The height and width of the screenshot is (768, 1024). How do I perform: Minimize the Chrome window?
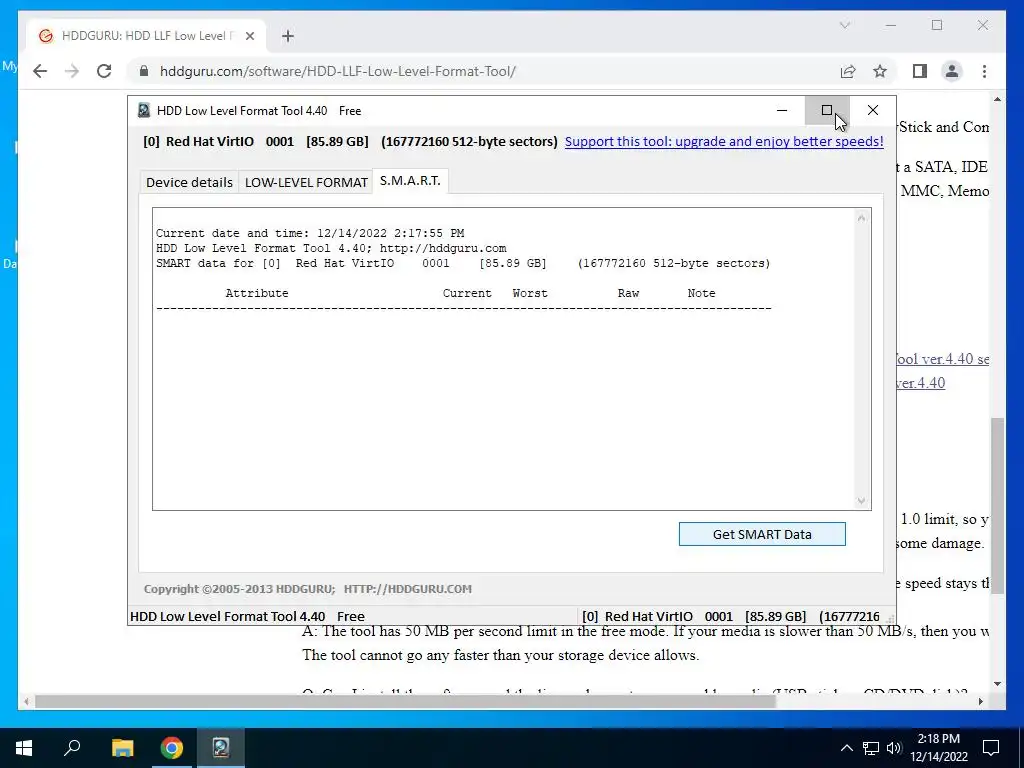[891, 25]
